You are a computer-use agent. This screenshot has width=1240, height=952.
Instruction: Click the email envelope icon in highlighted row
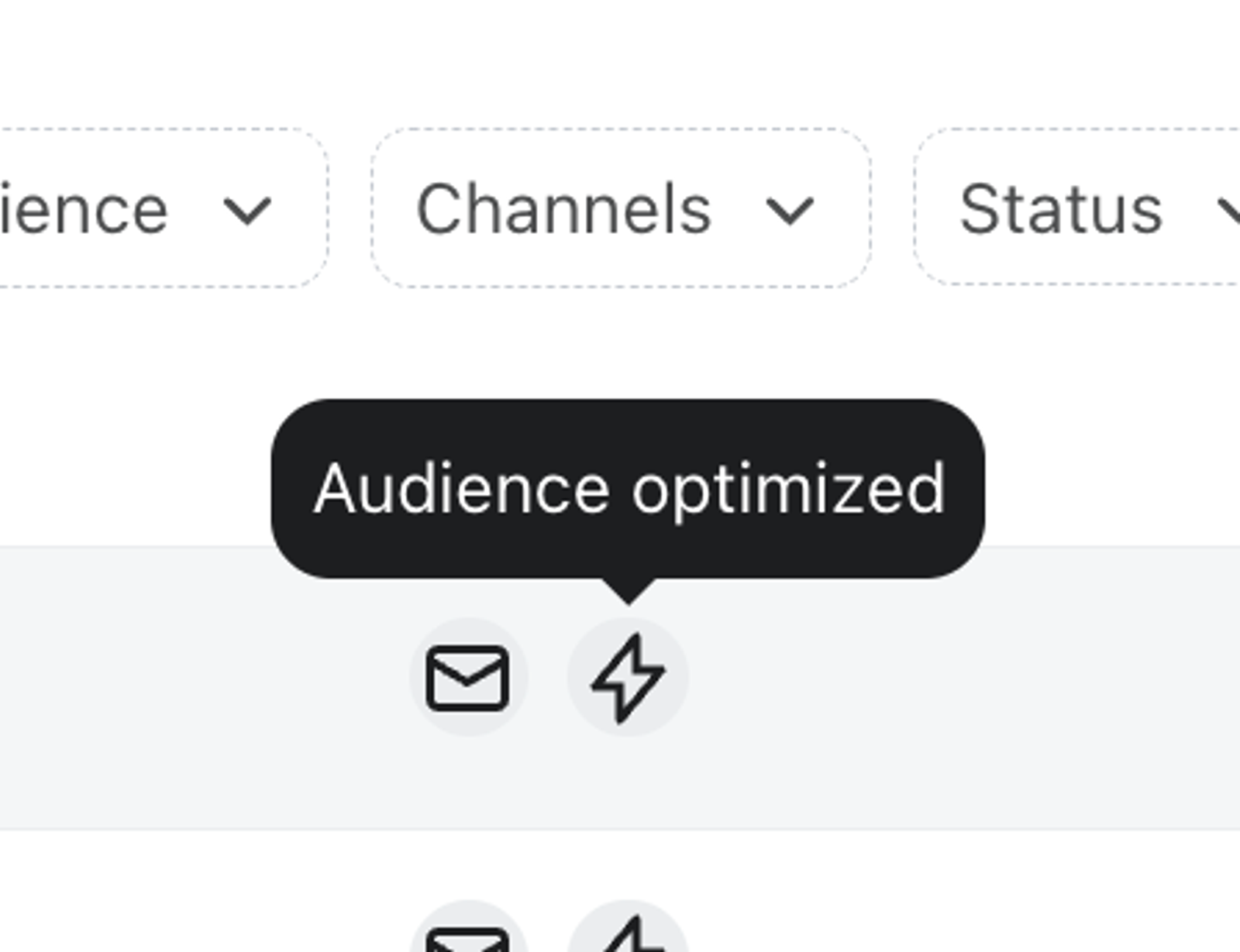[x=468, y=677]
